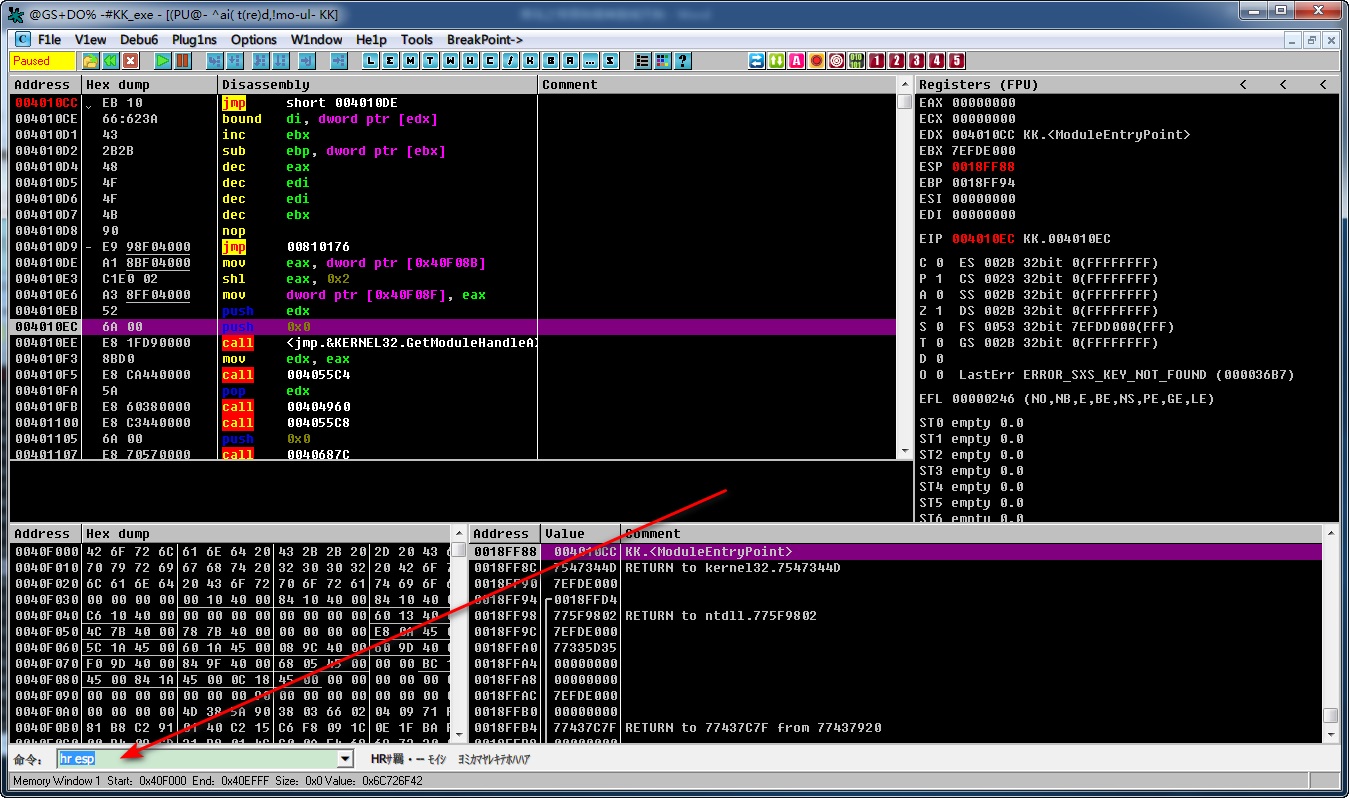
Task: Click the Value column header in stack pane
Action: coord(580,534)
